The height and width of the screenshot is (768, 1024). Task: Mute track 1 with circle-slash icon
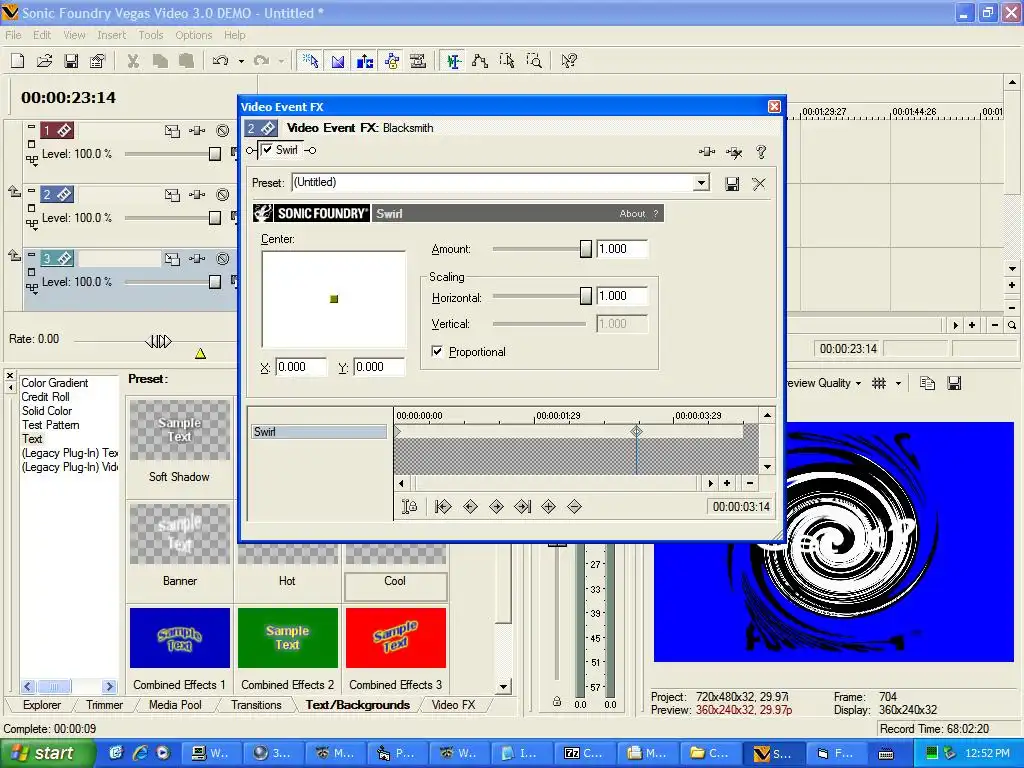223,131
